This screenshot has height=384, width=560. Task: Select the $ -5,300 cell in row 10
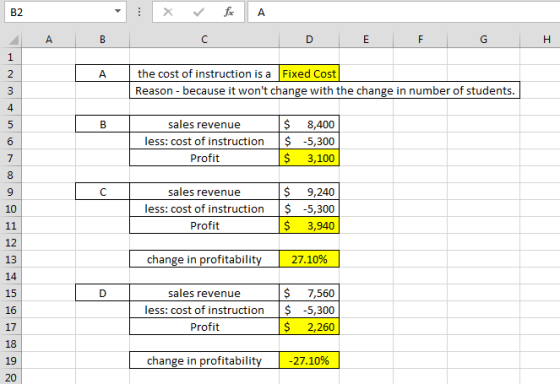pyautogui.click(x=309, y=209)
